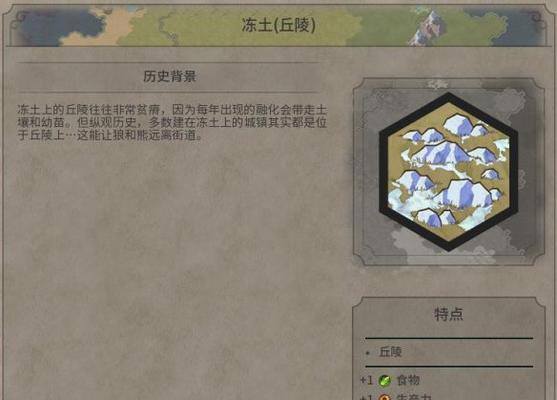Click the 生产力 yield label
The height and width of the screenshot is (400, 557).
[x=414, y=397]
